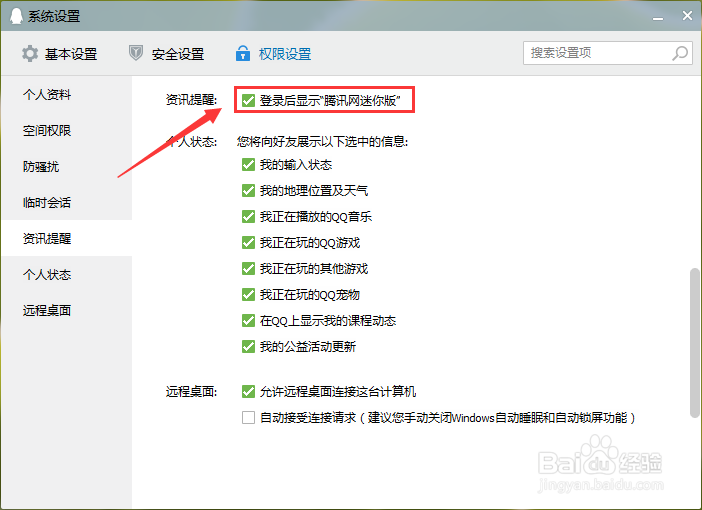
Task: Click the magnifier search icon
Action: (x=680, y=53)
